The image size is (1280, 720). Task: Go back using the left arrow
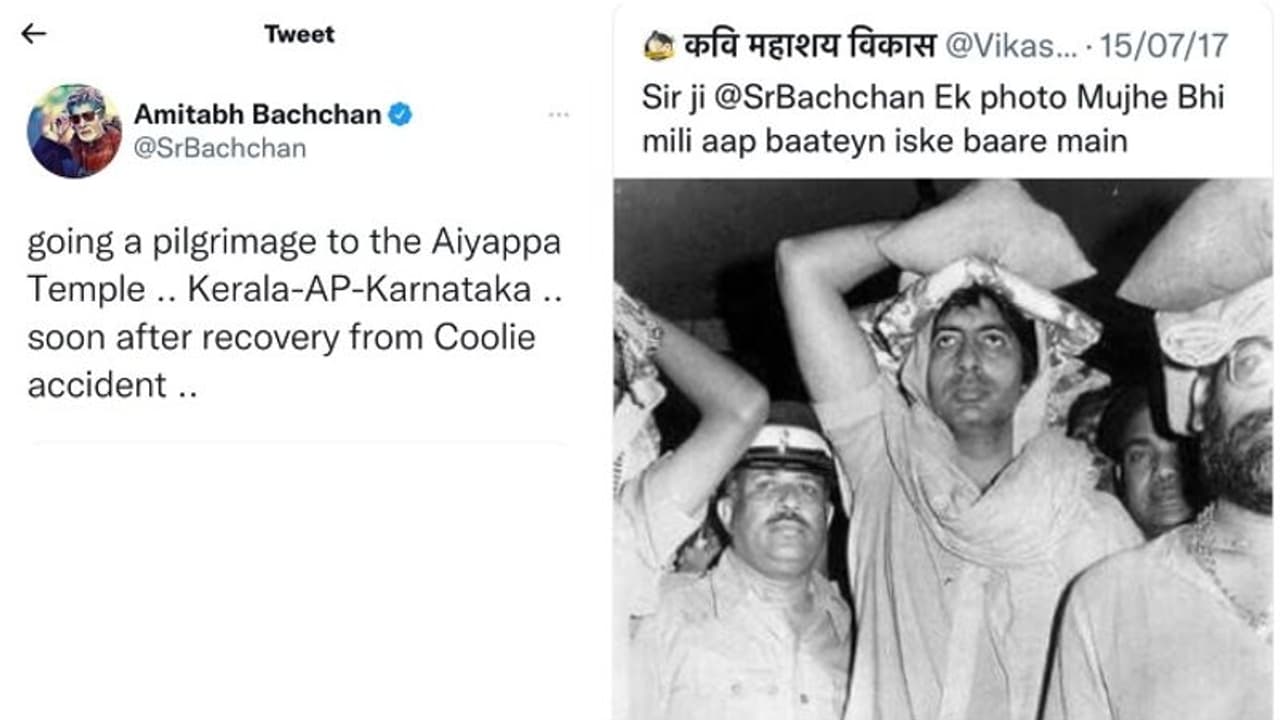[x=34, y=34]
